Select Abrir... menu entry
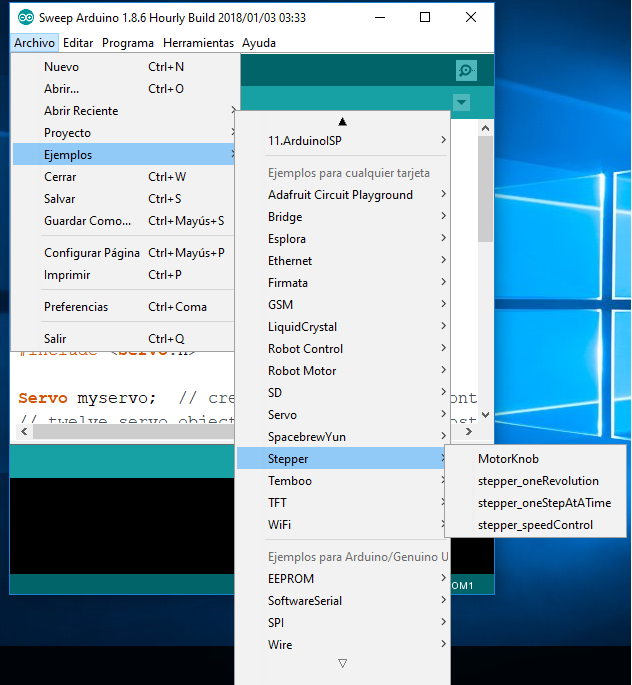Viewport: 632px width, 685px height. (124, 89)
